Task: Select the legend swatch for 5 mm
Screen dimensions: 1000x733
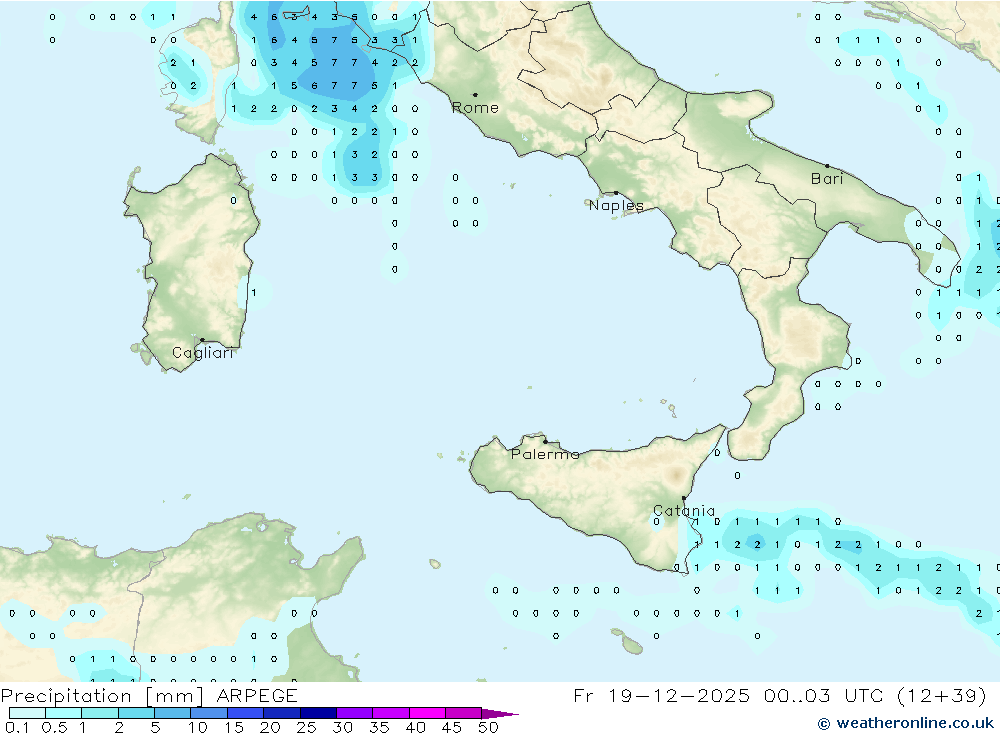Action: click(x=172, y=713)
